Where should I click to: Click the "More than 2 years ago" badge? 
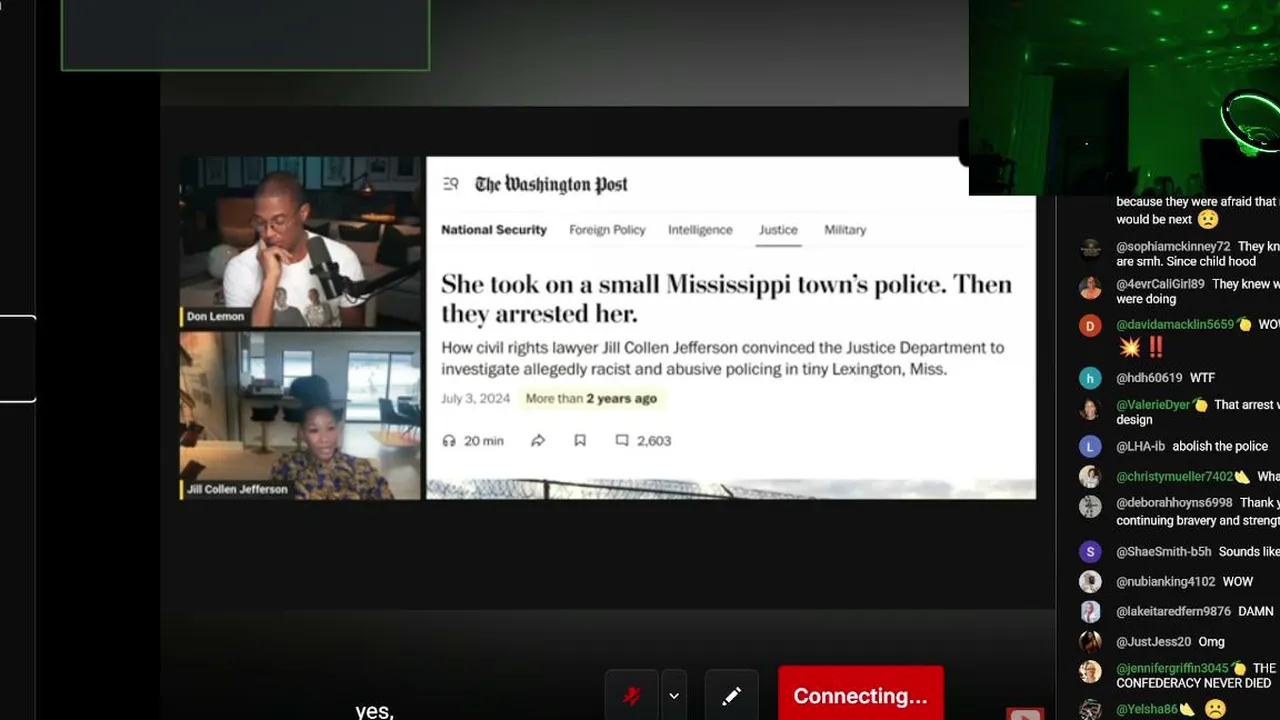[x=591, y=398]
